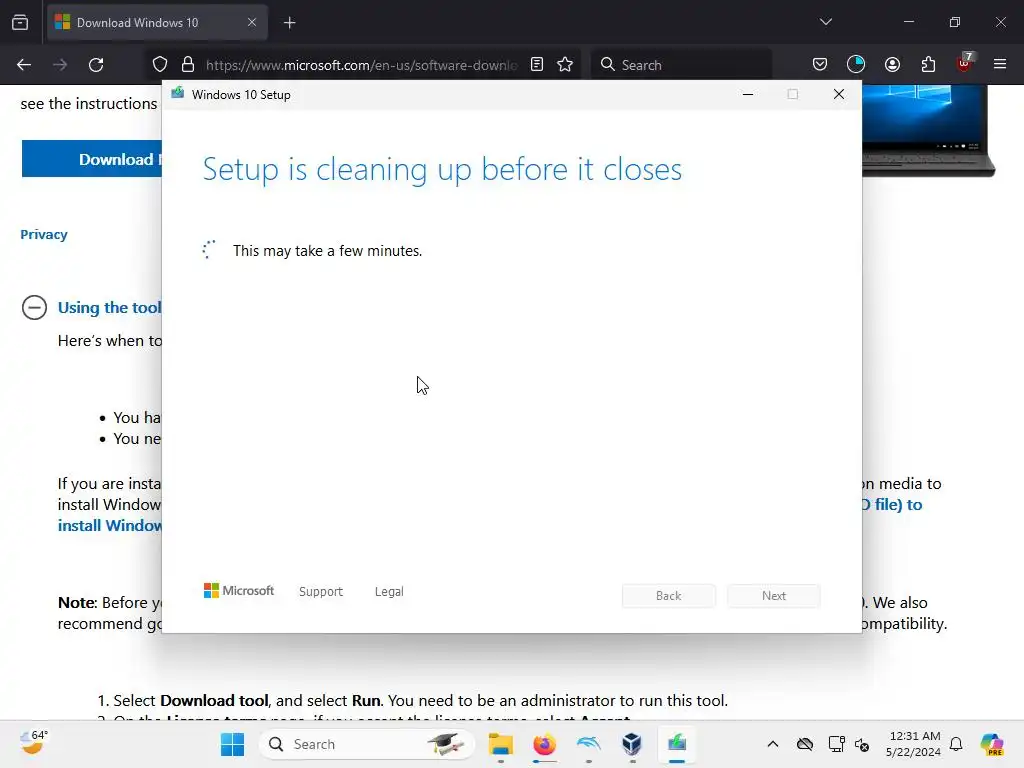This screenshot has height=768, width=1024.
Task: Open File Explorer from the taskbar
Action: click(x=501, y=744)
